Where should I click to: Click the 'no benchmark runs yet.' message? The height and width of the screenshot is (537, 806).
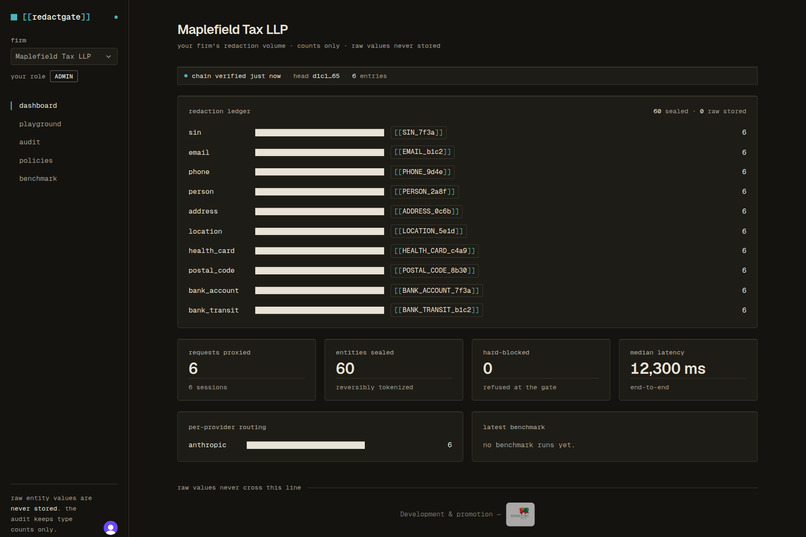[x=528, y=445]
